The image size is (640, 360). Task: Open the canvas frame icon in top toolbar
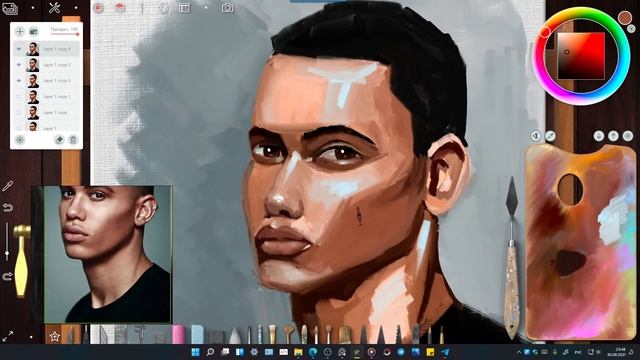[184, 8]
